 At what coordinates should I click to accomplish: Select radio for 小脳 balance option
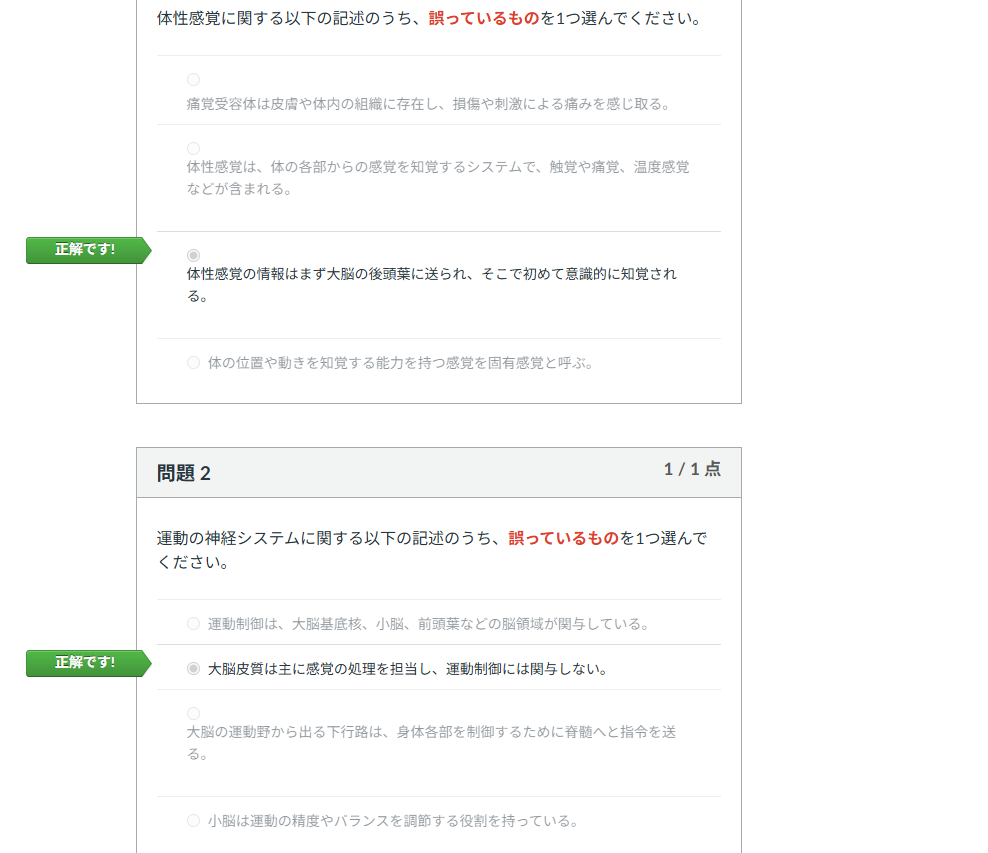(x=193, y=821)
